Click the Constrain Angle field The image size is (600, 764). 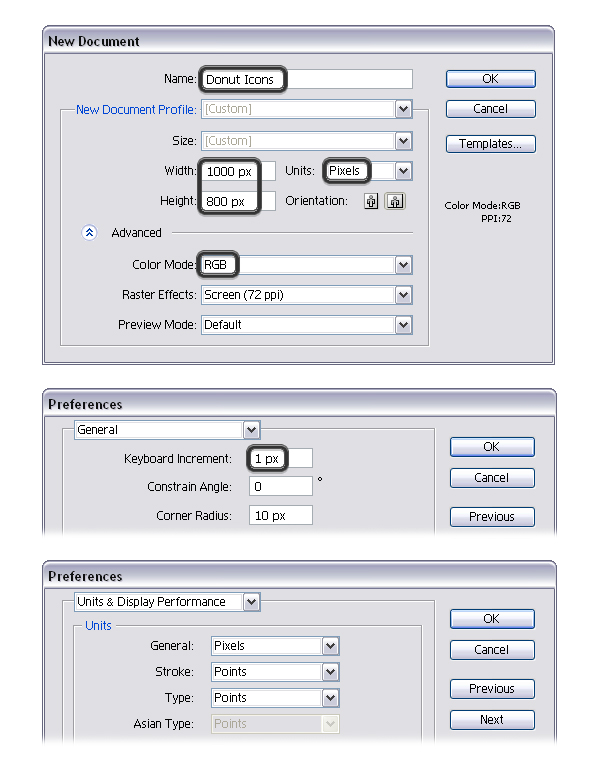[281, 487]
